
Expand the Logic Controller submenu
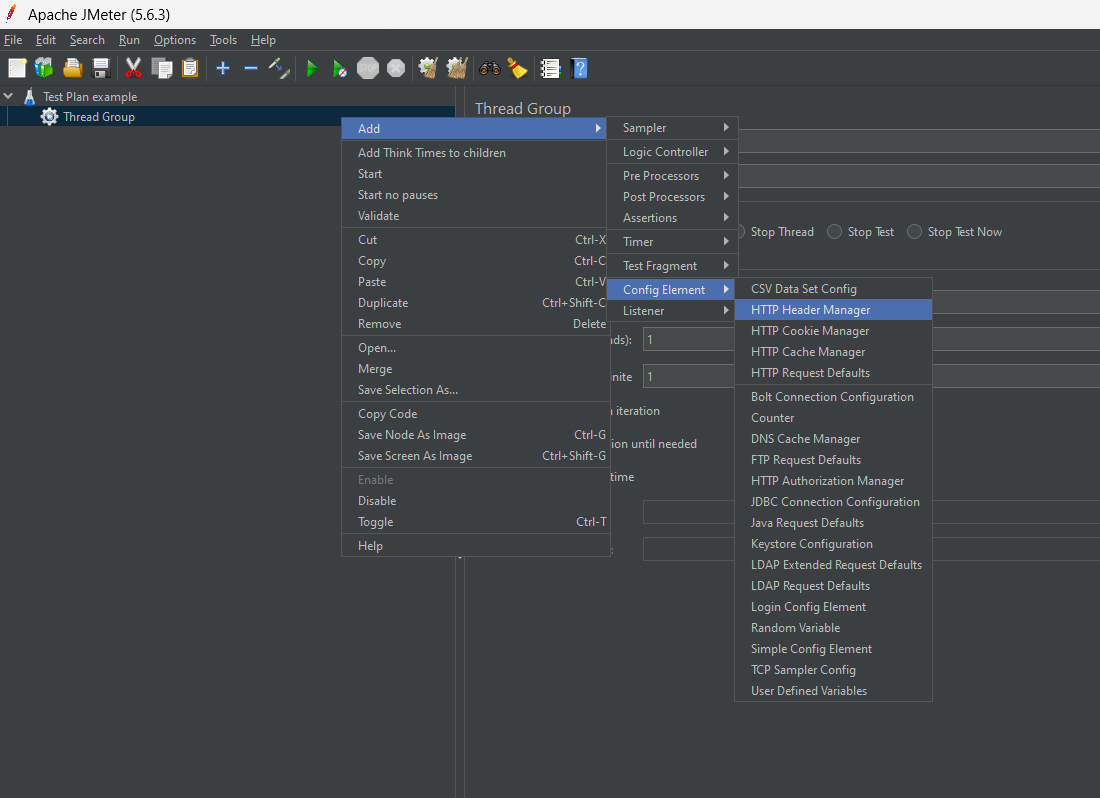pyautogui.click(x=672, y=151)
